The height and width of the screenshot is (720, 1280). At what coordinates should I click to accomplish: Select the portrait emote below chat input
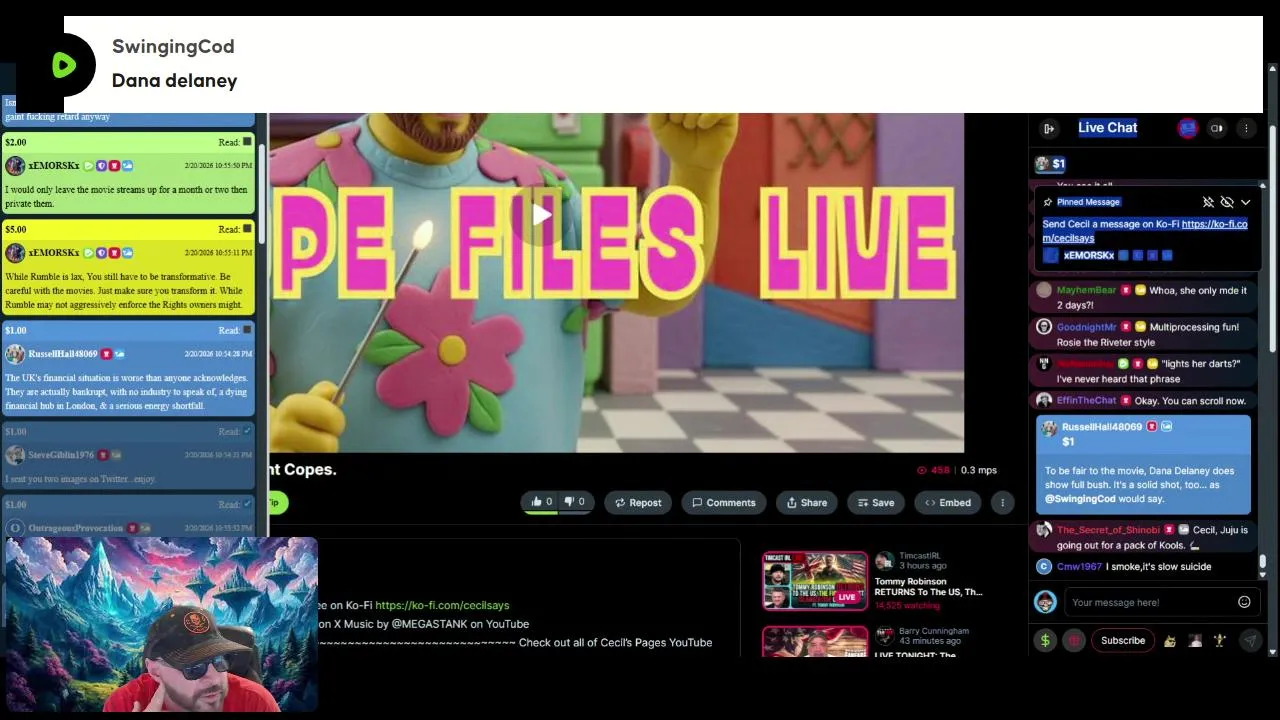1195,641
